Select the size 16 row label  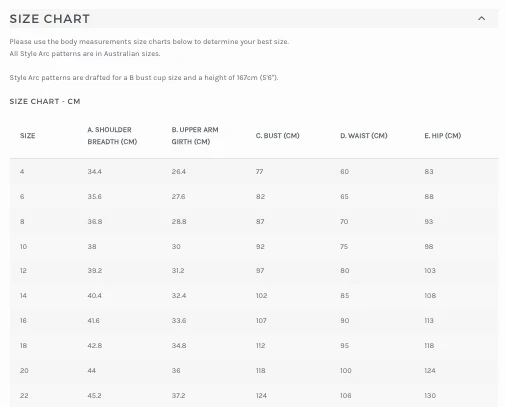[x=23, y=321]
